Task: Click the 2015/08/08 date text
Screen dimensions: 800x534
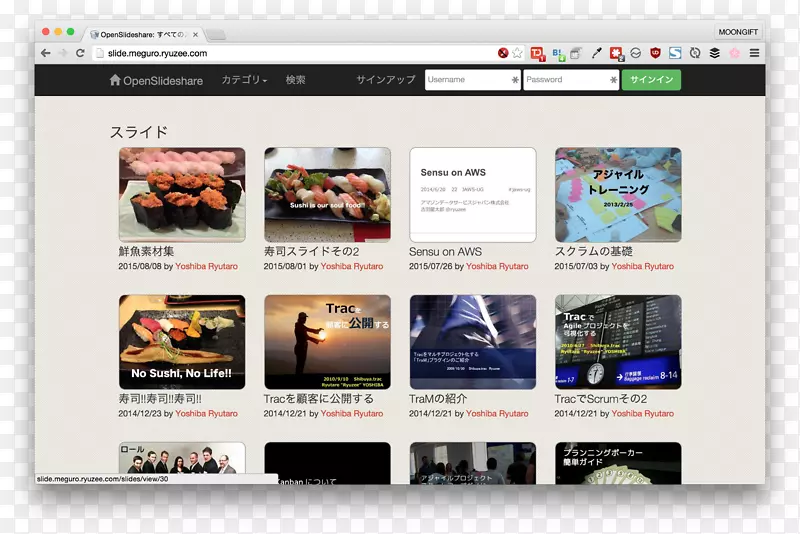Action: 140,266
